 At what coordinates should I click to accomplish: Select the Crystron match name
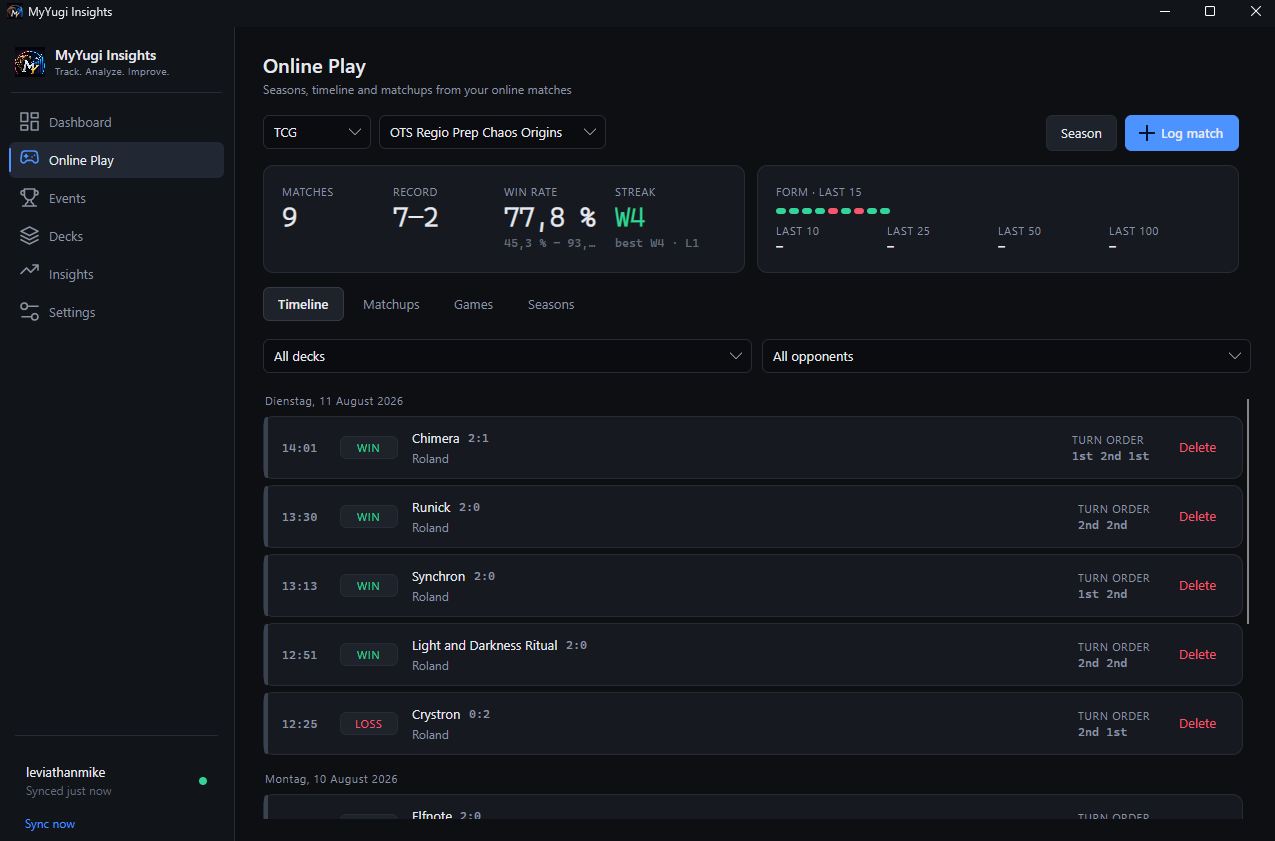(x=436, y=714)
